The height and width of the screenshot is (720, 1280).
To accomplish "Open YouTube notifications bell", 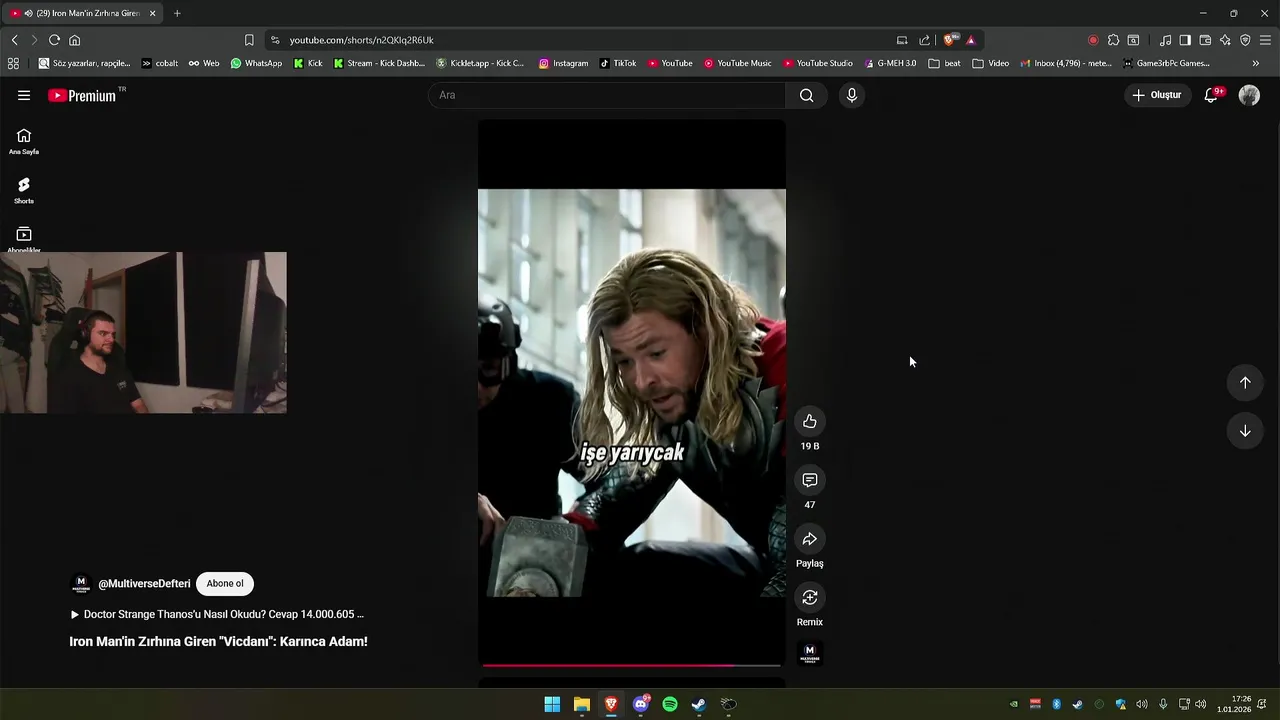I will [x=1211, y=95].
